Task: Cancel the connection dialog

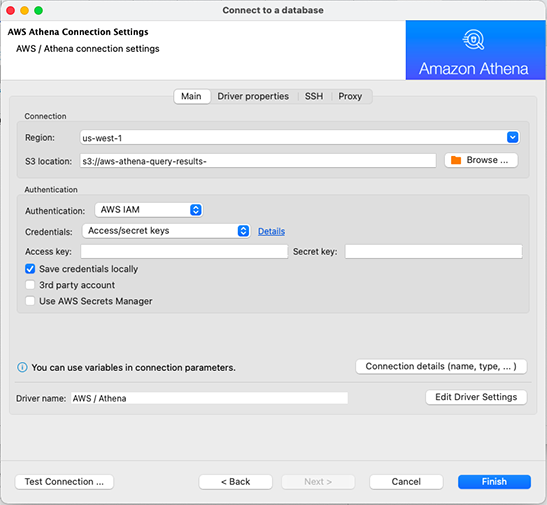Action: pos(406,482)
